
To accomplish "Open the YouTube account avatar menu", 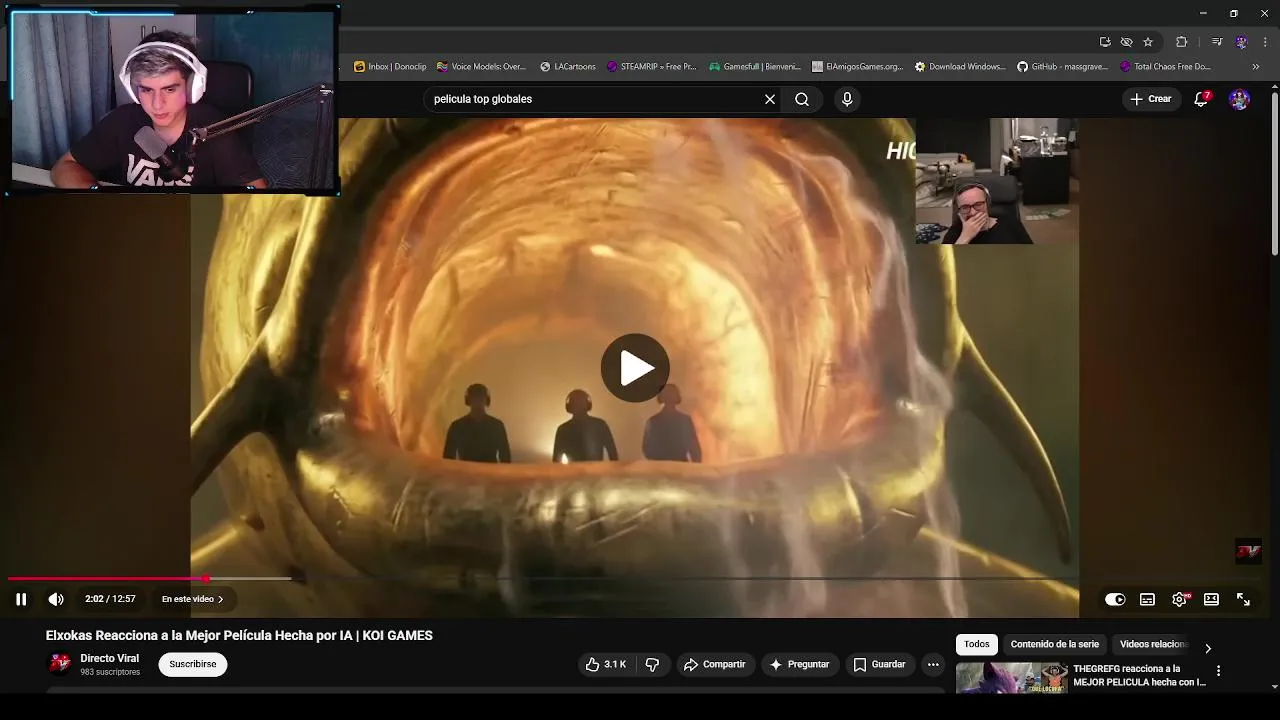I will point(1239,99).
